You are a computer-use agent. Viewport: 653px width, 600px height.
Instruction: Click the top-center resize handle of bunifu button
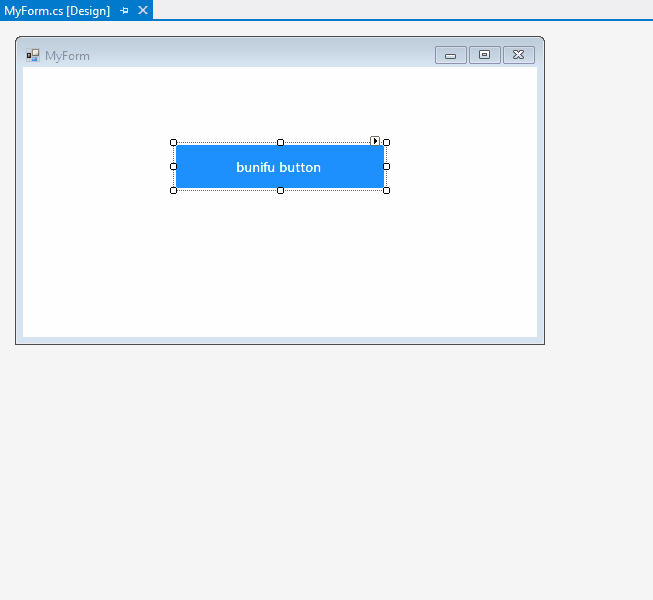tap(280, 143)
